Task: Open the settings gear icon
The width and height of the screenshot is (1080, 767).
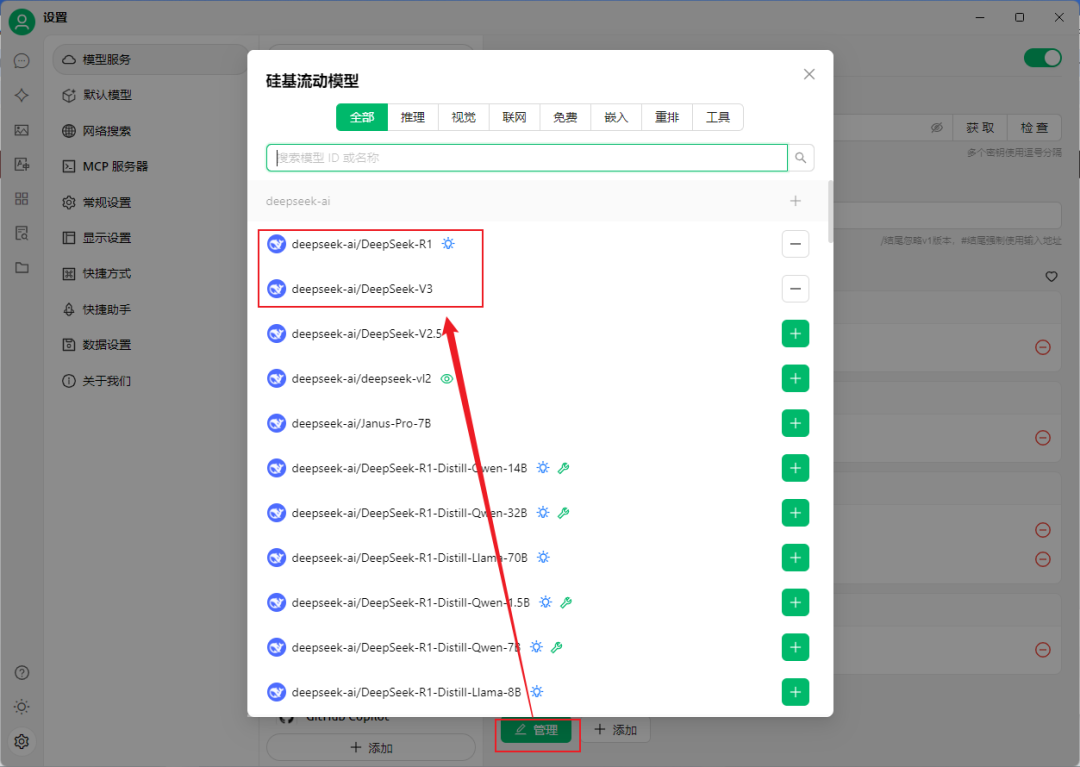Action: click(x=21, y=742)
